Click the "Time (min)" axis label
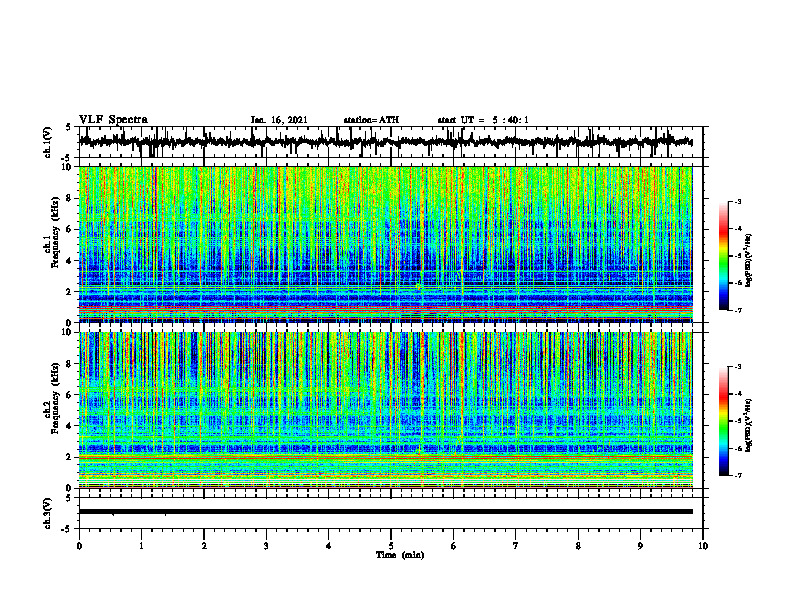The image size is (792, 612). pos(400,555)
